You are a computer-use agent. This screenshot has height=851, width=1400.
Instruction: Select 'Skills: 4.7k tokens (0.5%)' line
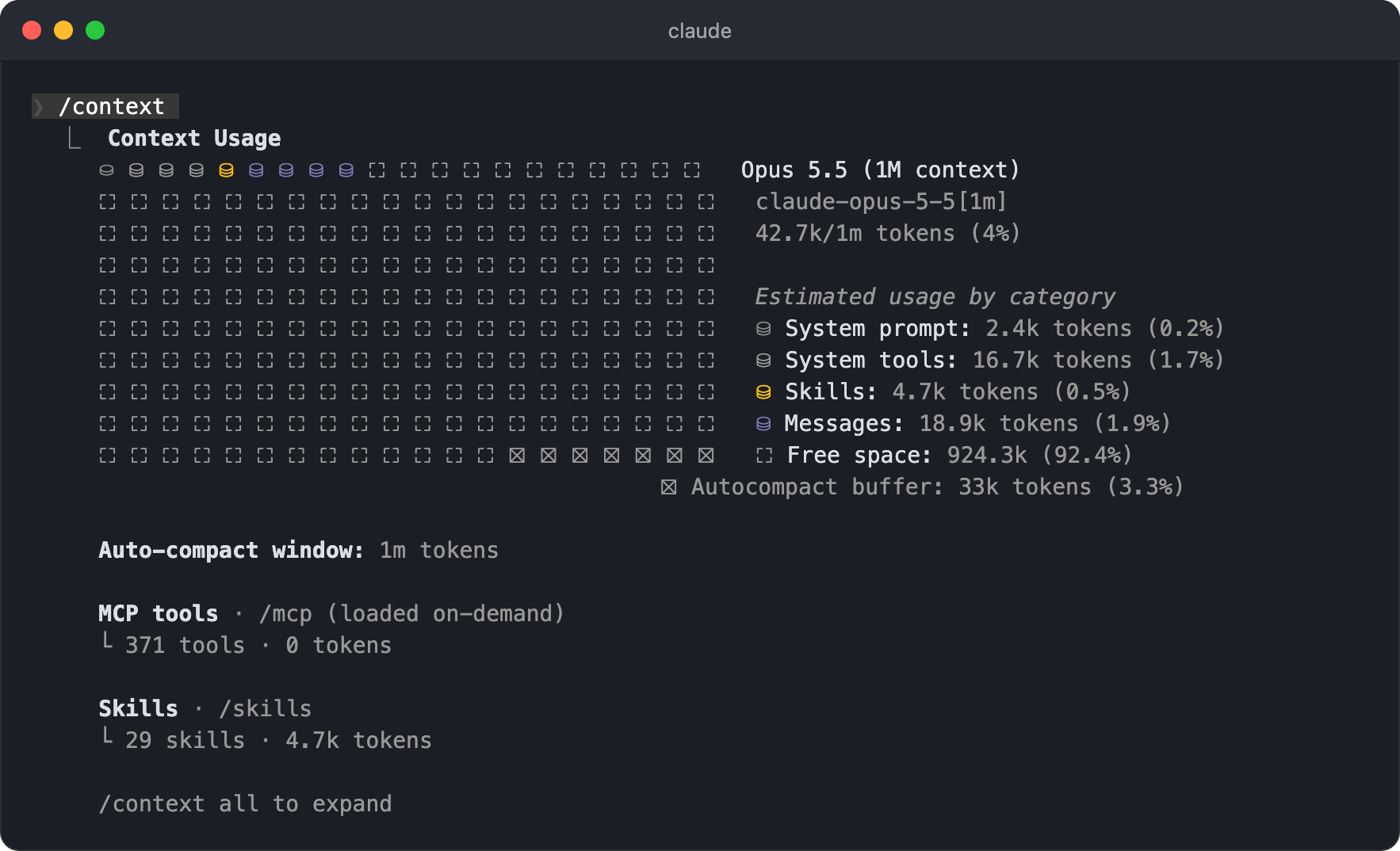coord(943,391)
